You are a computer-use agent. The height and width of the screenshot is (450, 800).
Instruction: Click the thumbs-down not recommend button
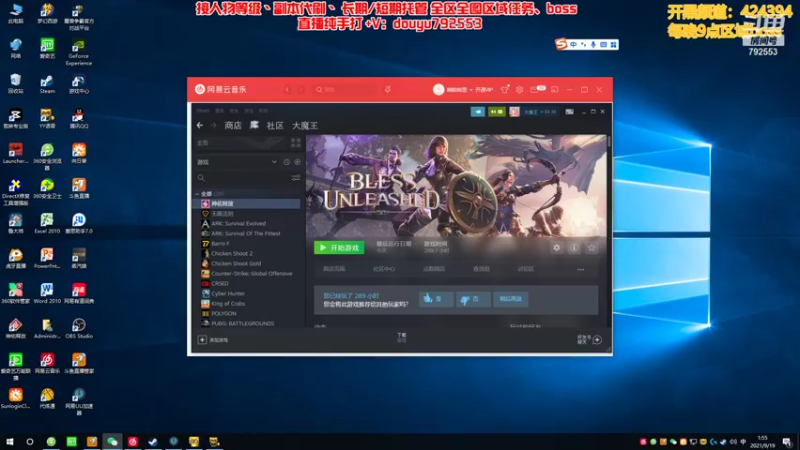tap(472, 299)
